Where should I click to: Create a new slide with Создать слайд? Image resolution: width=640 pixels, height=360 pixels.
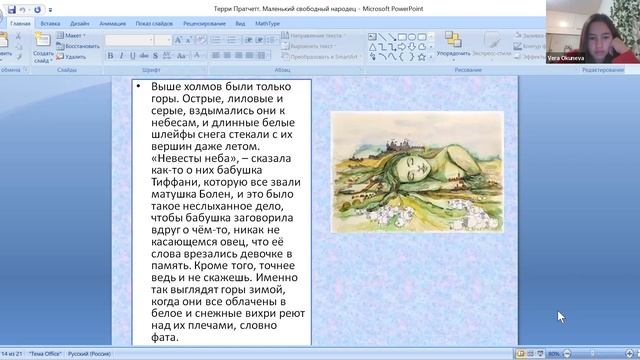tap(43, 47)
